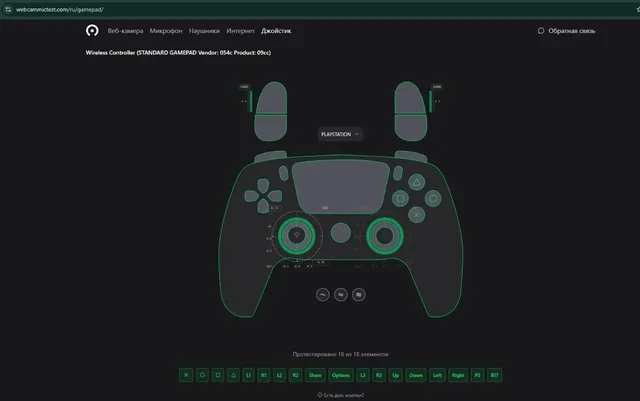Open the Интернет speed test tab
Image resolution: width=640 pixels, height=401 pixels.
(x=240, y=31)
